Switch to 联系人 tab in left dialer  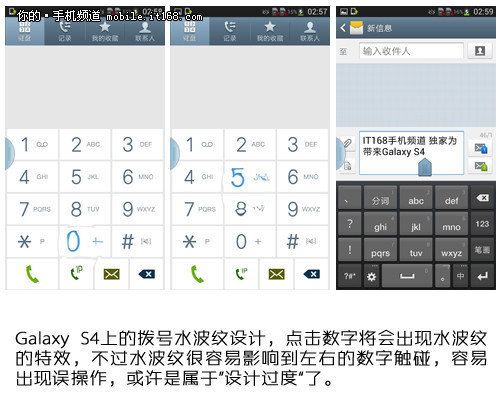pyautogui.click(x=145, y=31)
